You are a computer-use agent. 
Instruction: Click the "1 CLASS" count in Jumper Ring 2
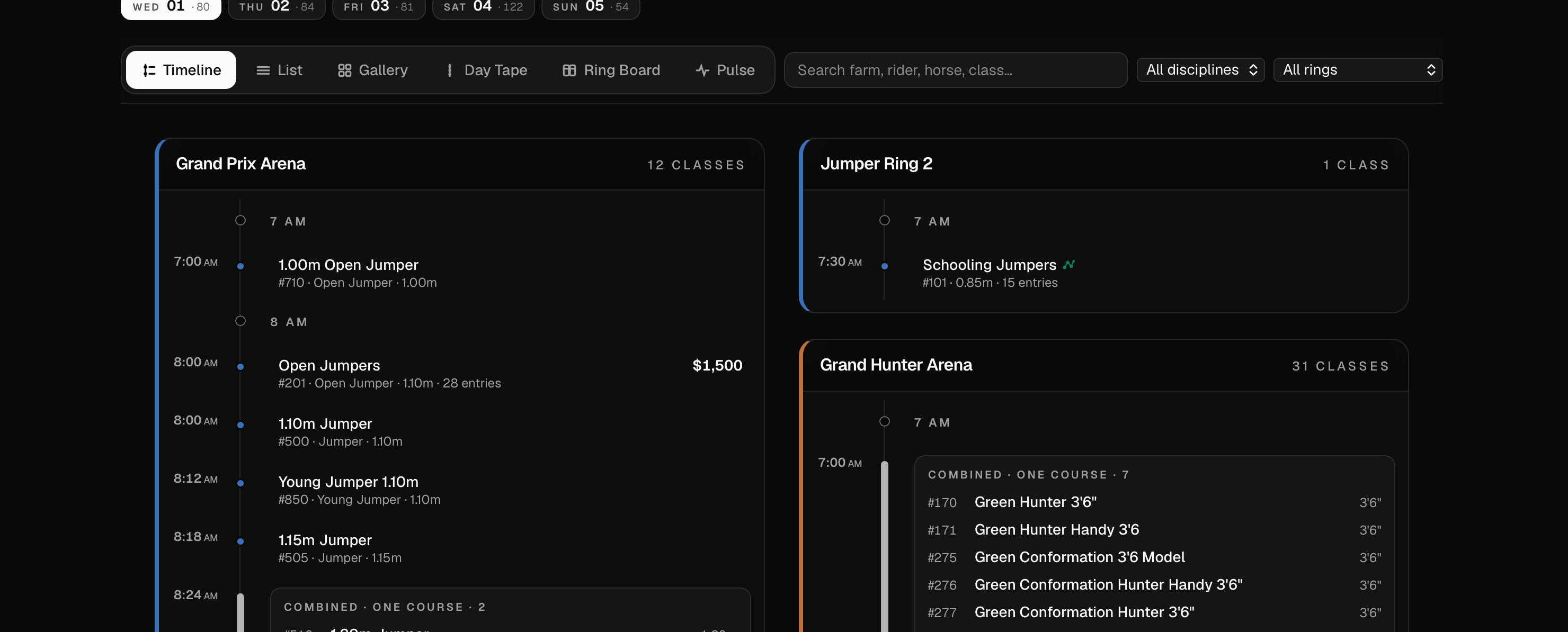(x=1356, y=165)
